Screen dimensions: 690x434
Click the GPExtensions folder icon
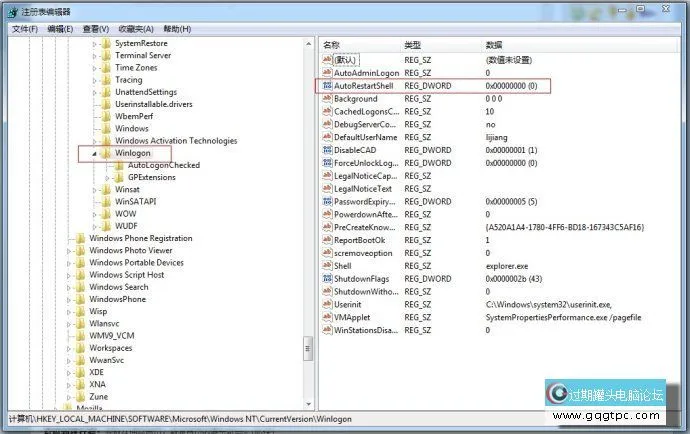[119, 177]
